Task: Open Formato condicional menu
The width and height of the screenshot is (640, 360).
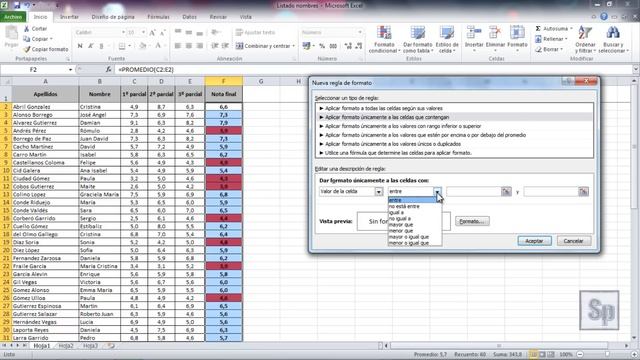Action: 384,40
